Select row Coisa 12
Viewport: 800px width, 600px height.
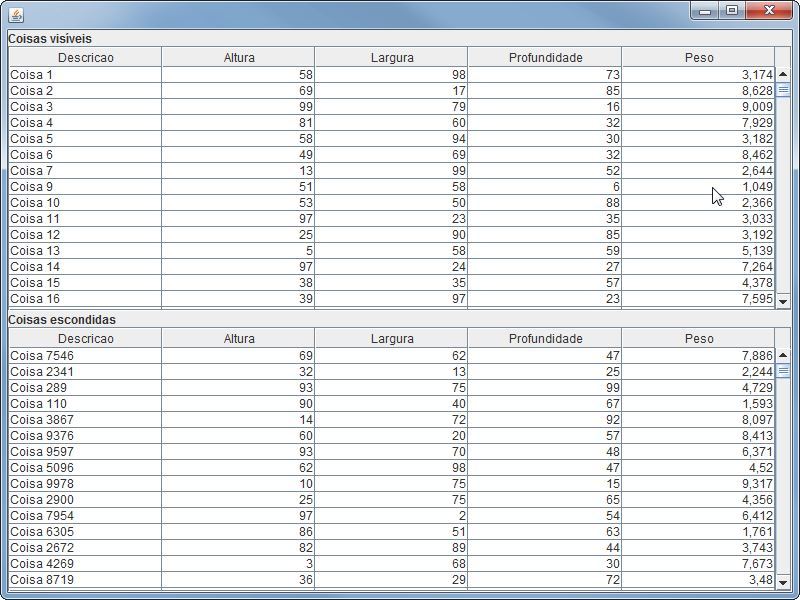coord(392,234)
